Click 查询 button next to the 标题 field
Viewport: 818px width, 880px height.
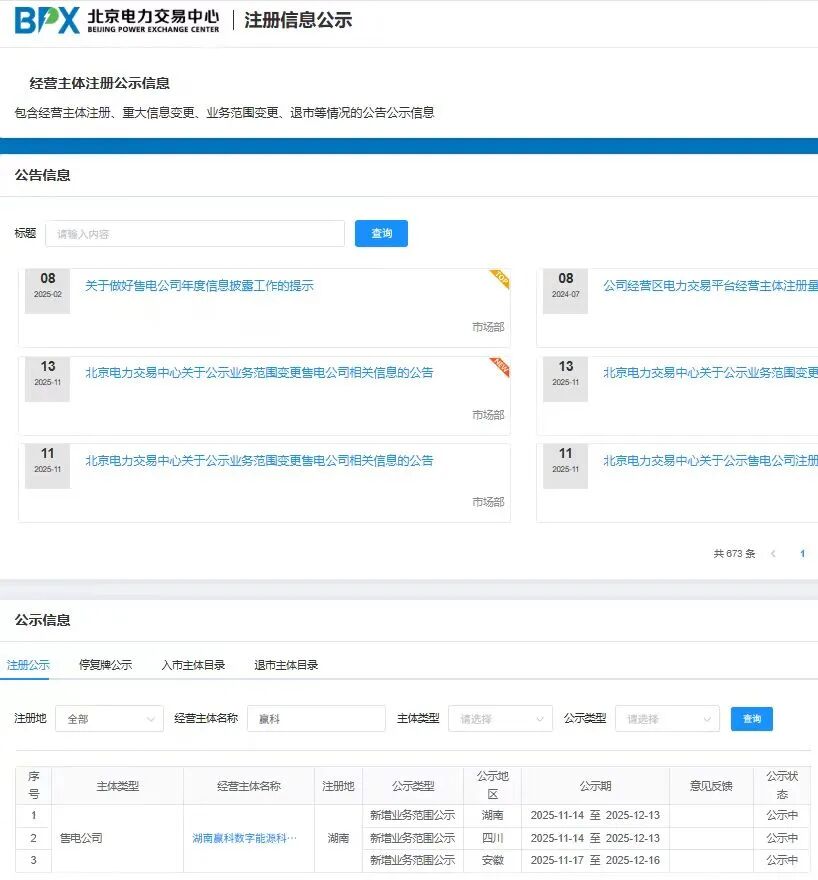[381, 234]
